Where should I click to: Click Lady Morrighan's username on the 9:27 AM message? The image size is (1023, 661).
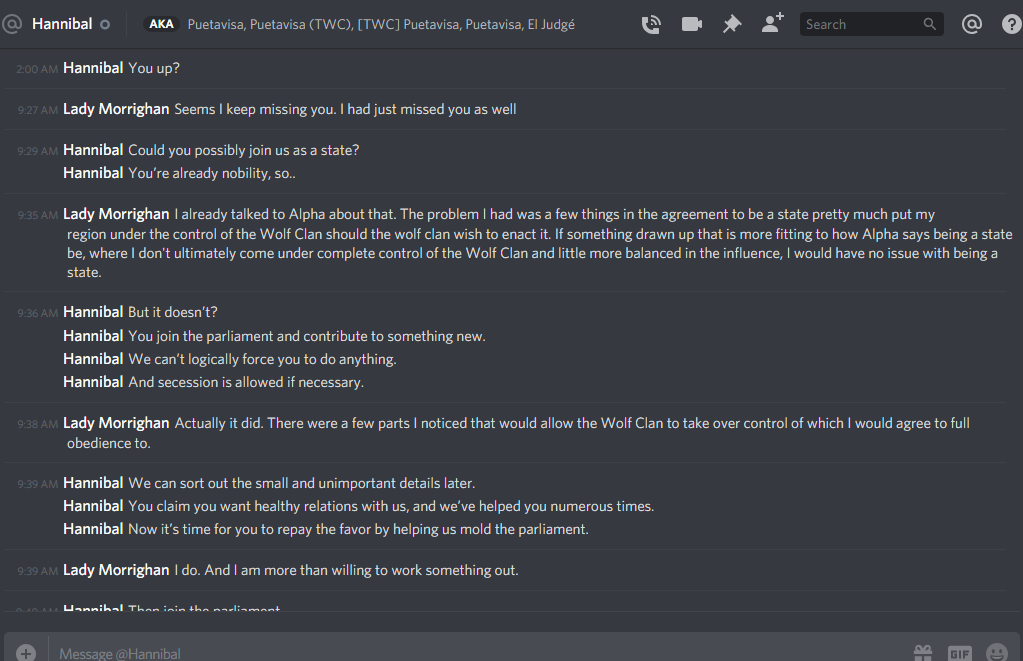[116, 109]
